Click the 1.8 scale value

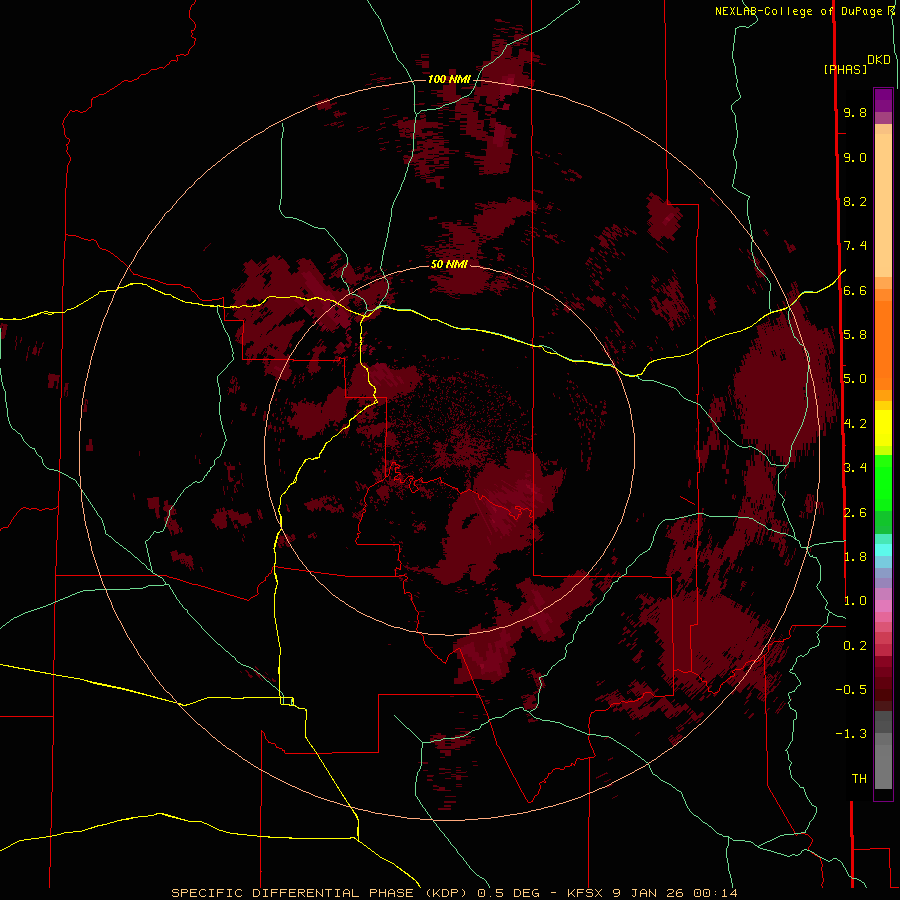click(x=855, y=557)
